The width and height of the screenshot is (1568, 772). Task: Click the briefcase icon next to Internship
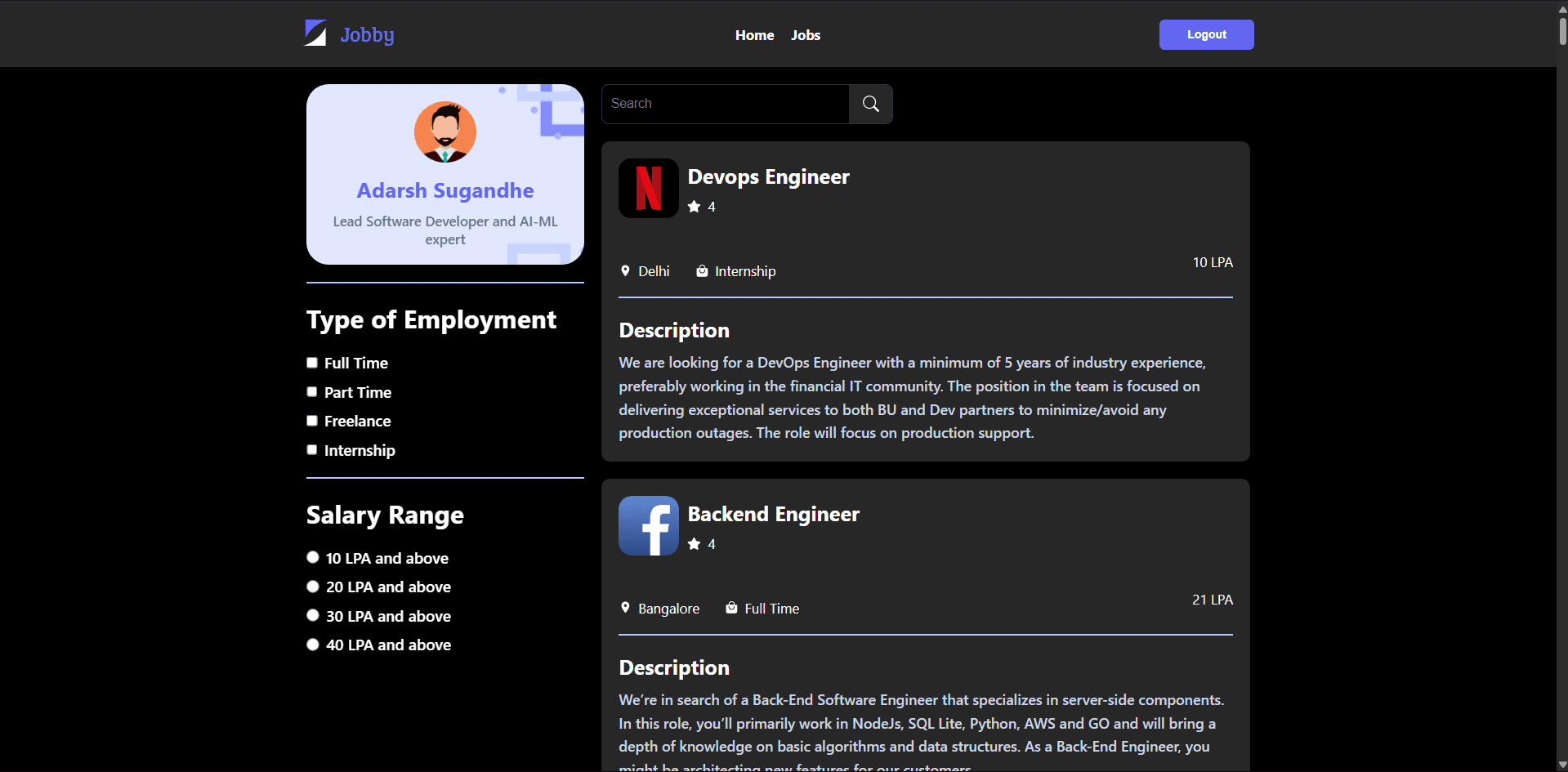point(701,270)
